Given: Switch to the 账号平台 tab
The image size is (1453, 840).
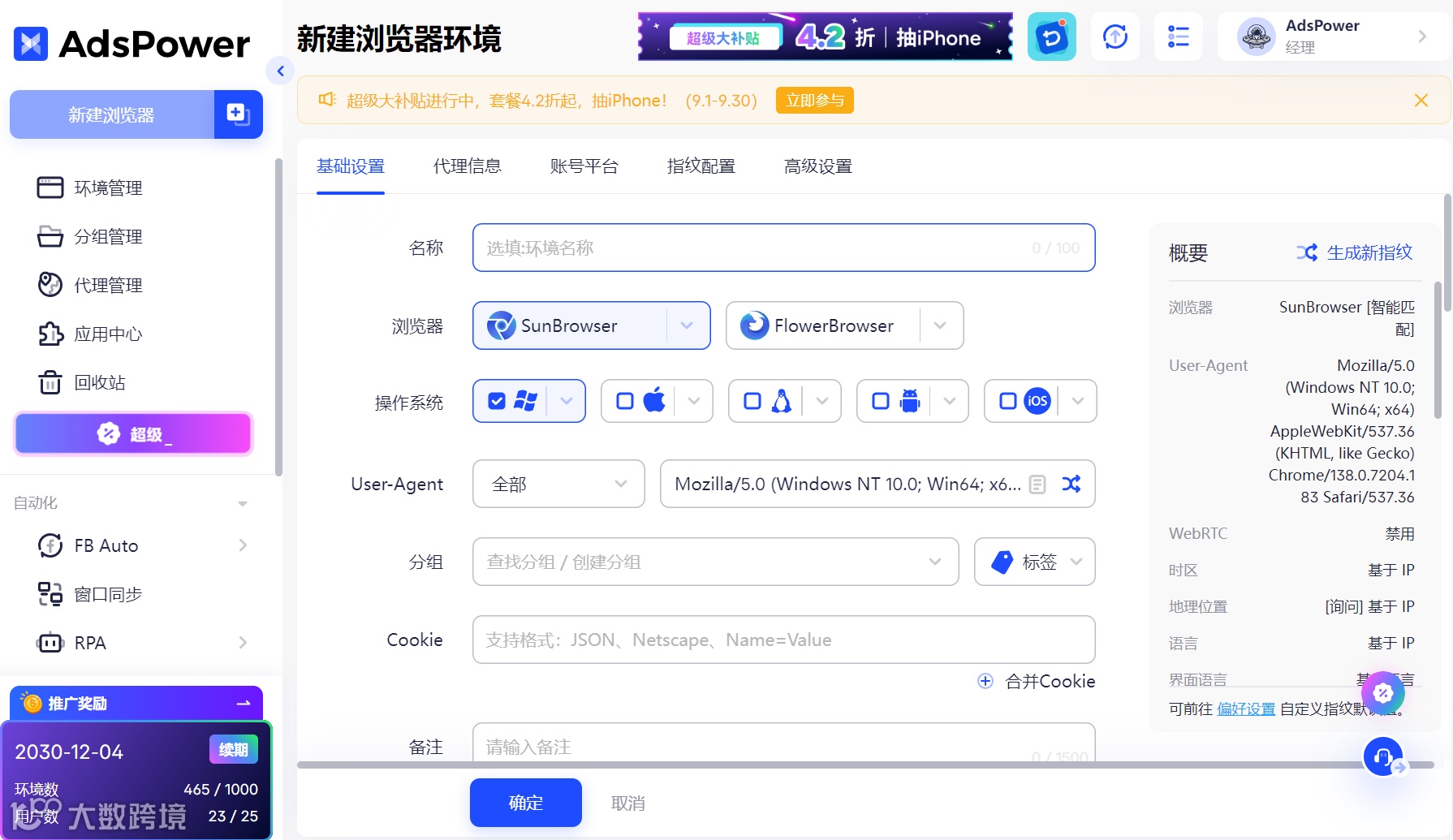Looking at the screenshot, I should (x=584, y=166).
